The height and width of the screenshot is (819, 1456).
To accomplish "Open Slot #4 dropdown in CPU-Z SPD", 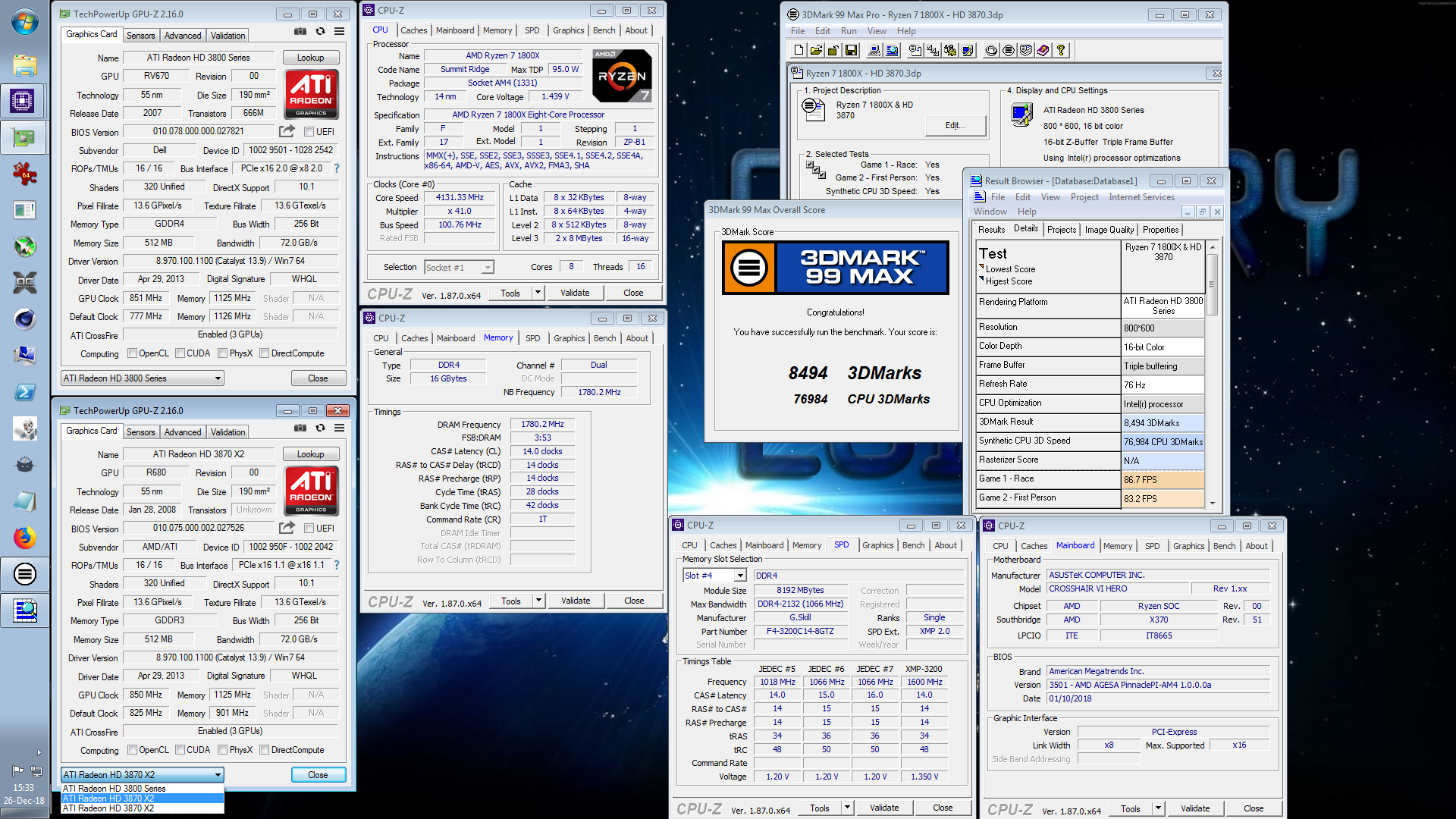I will tap(715, 576).
